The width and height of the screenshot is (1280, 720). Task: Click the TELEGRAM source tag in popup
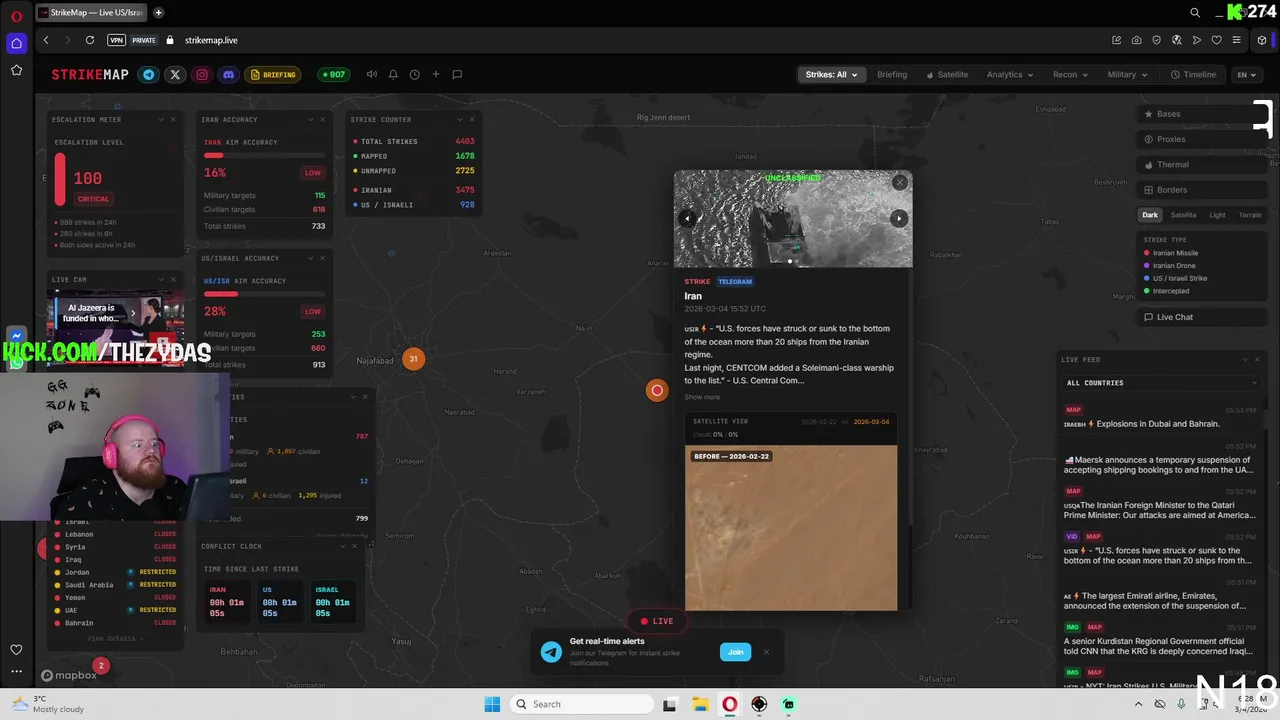click(x=735, y=282)
